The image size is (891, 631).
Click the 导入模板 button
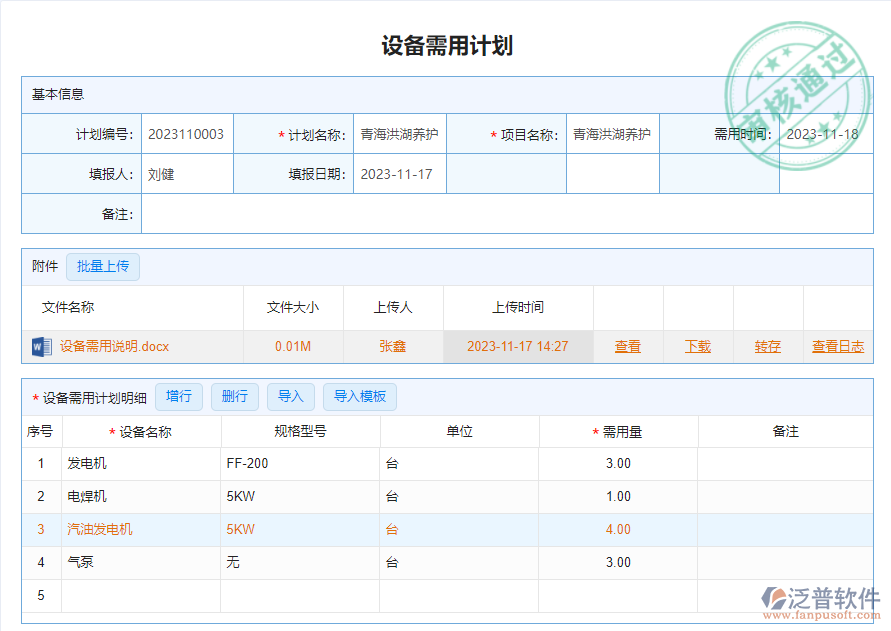[x=359, y=397]
